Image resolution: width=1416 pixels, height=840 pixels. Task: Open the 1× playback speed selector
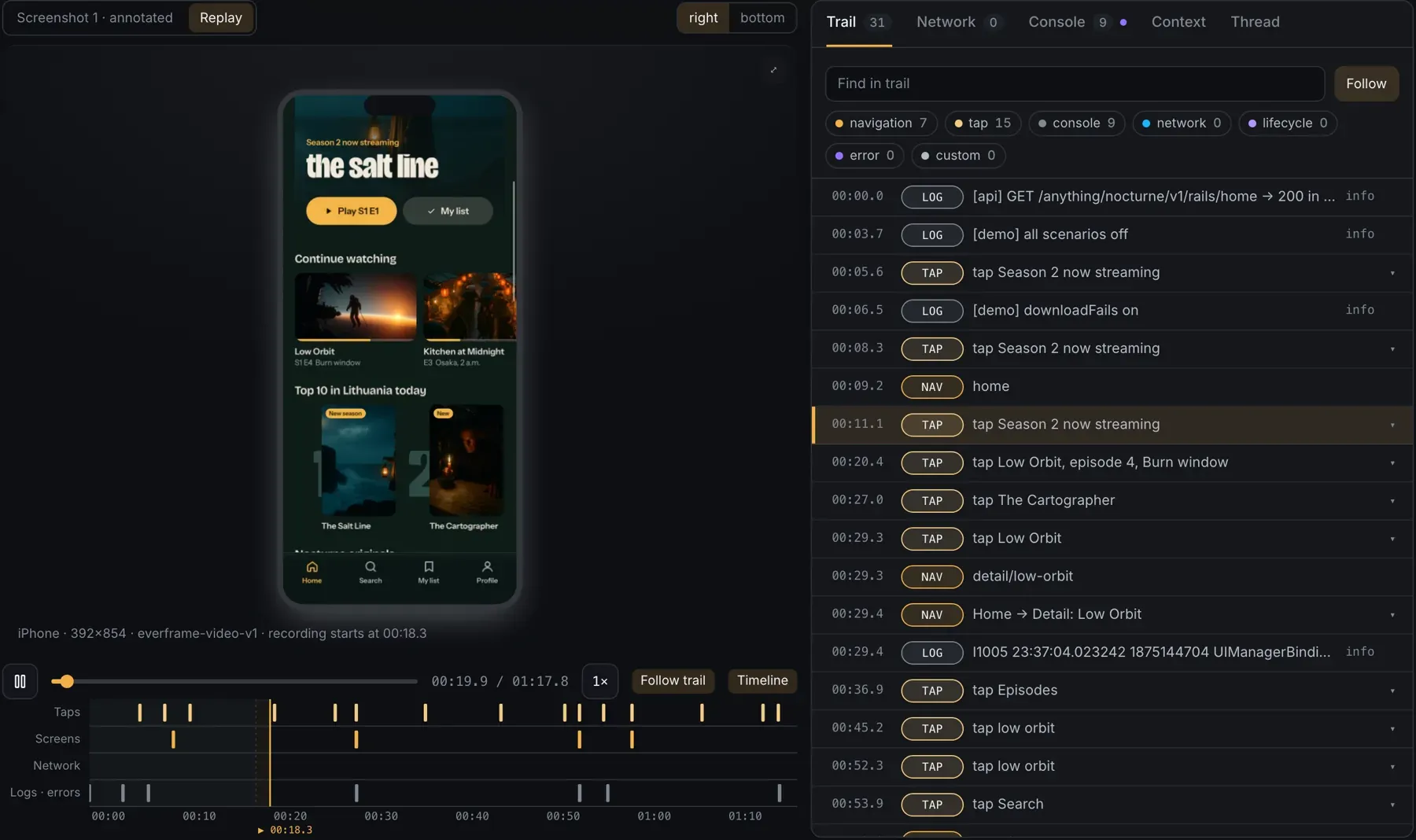pos(599,681)
